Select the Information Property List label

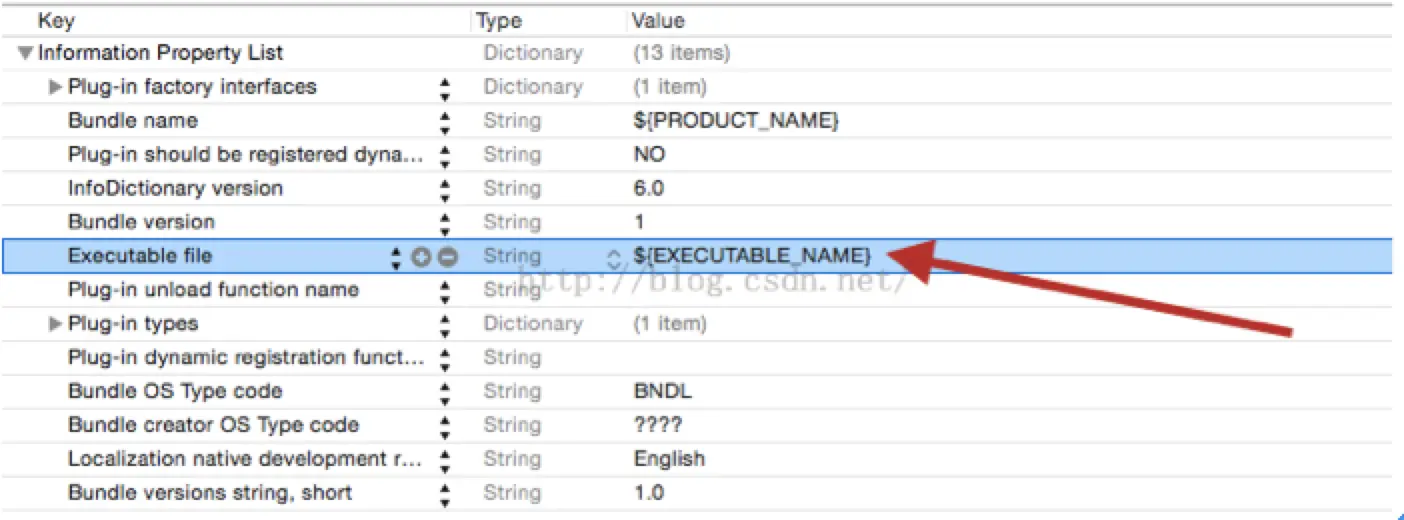160,53
